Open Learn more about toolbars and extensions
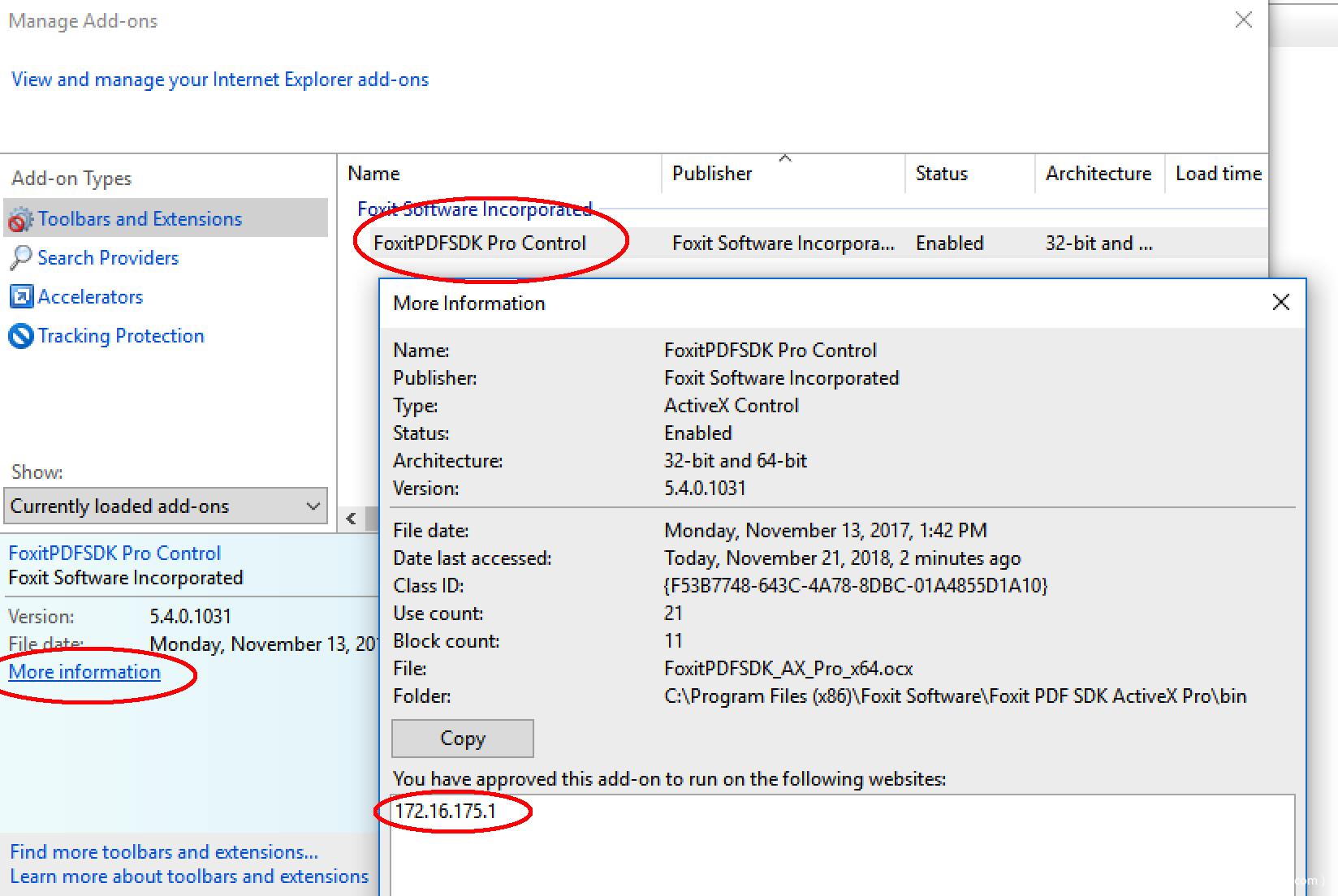1338x896 pixels. point(189,877)
